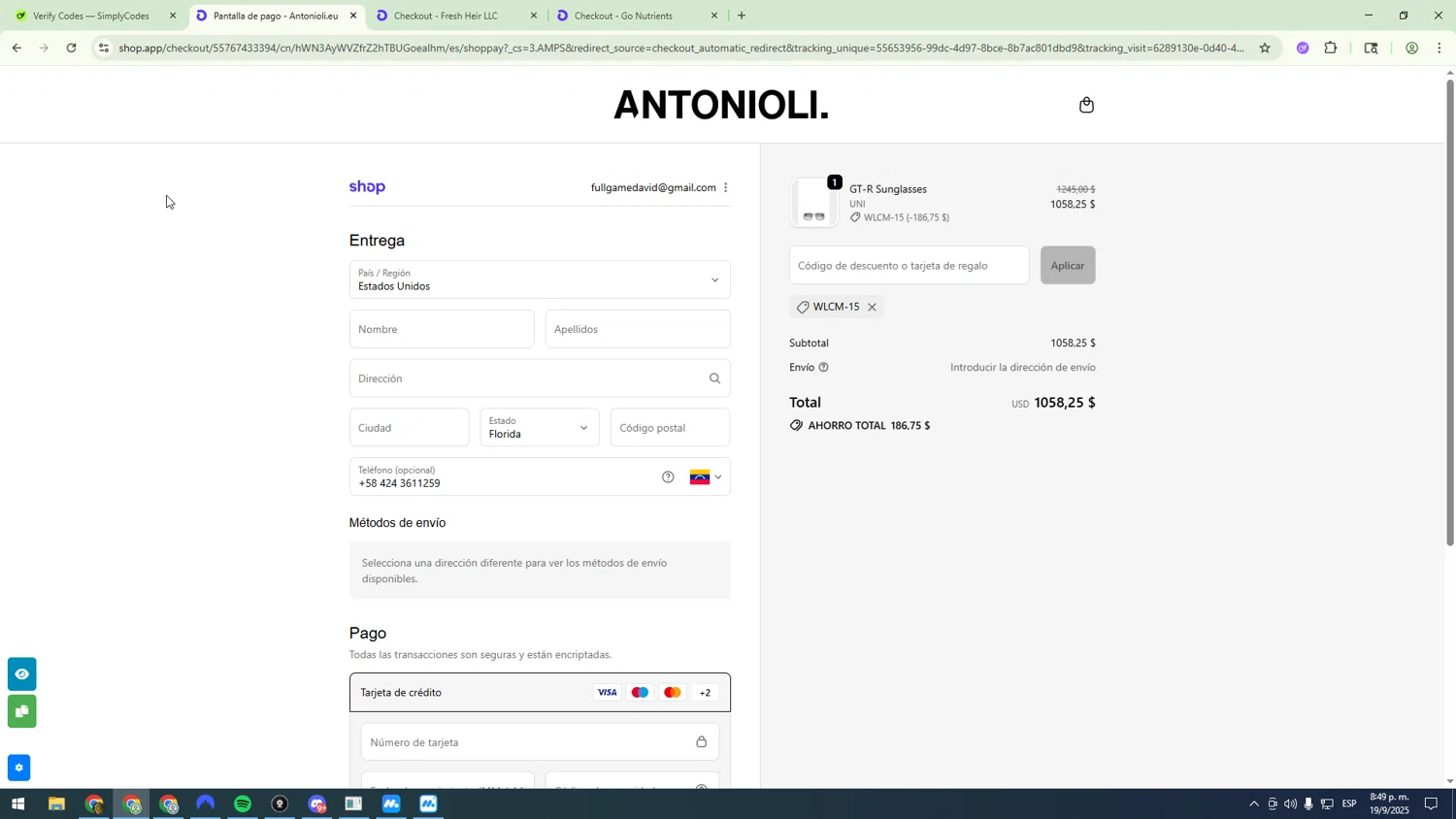1456x819 pixels.
Task: Click the blue eye floating button
Action: 21,674
